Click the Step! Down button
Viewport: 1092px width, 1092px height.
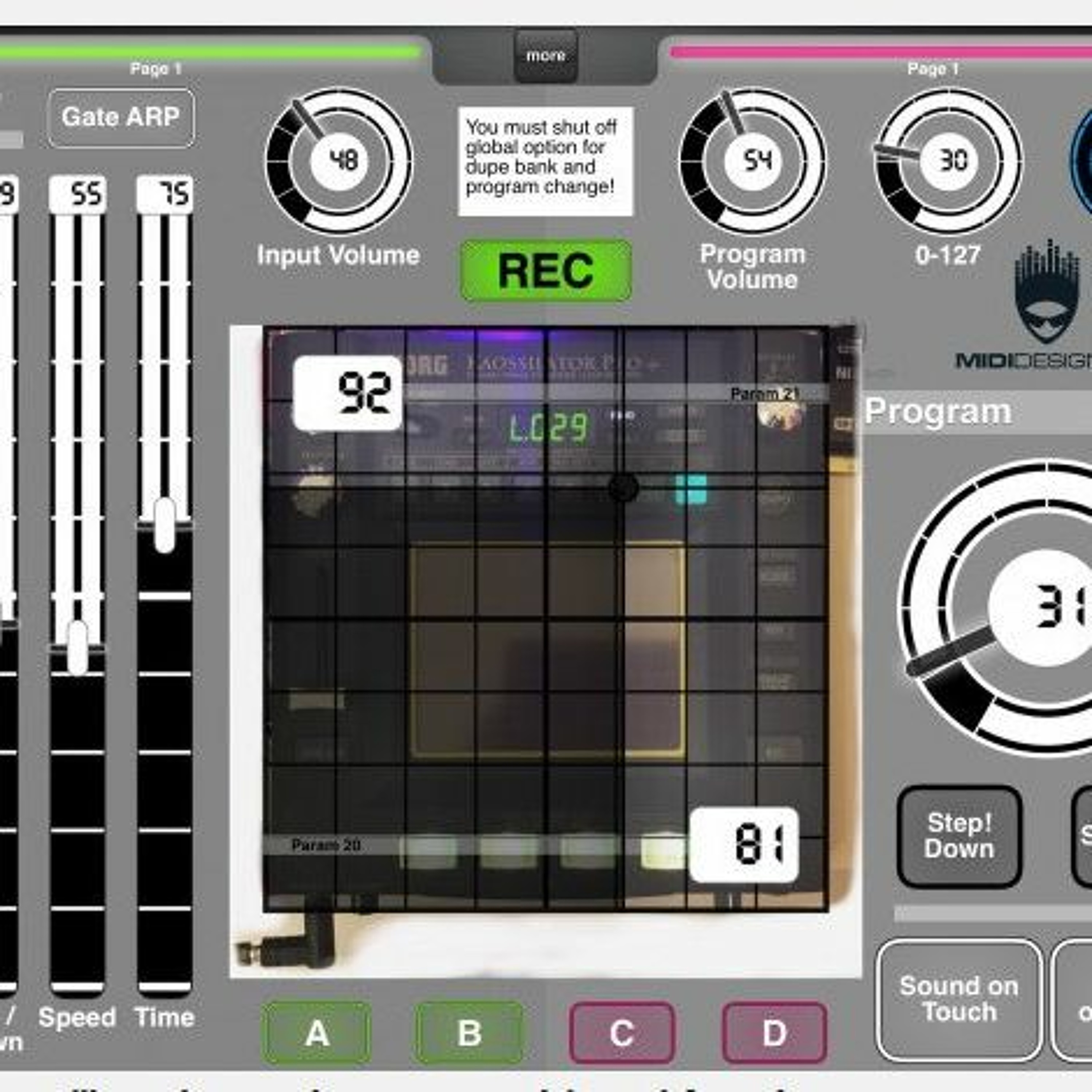(959, 836)
